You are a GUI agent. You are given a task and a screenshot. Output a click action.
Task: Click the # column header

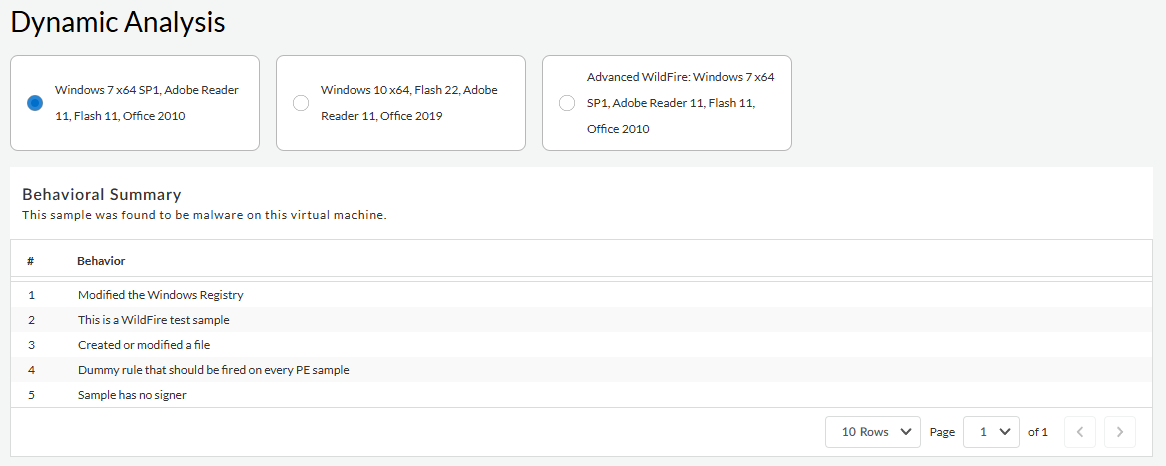click(x=31, y=261)
